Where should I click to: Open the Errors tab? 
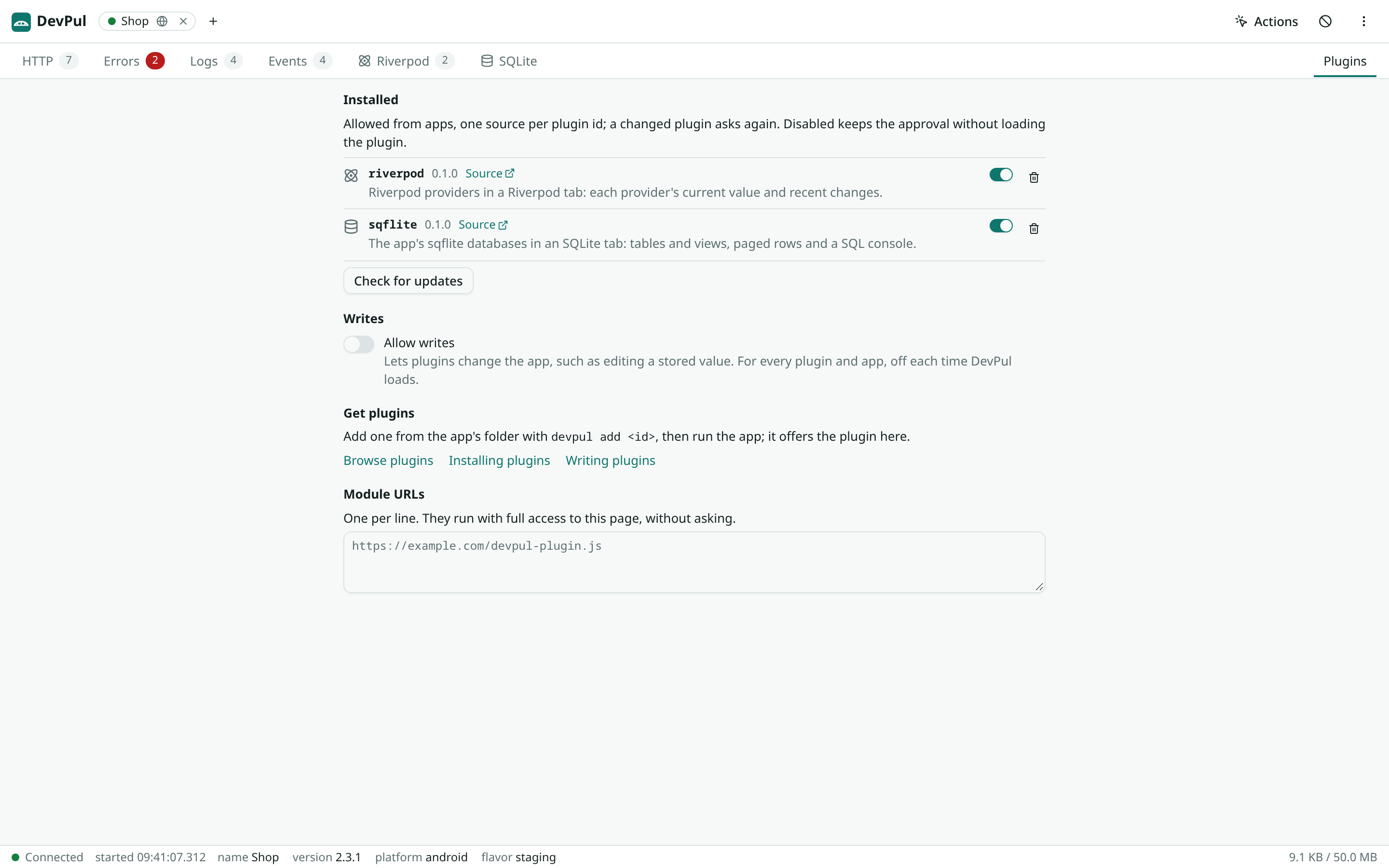point(134,61)
